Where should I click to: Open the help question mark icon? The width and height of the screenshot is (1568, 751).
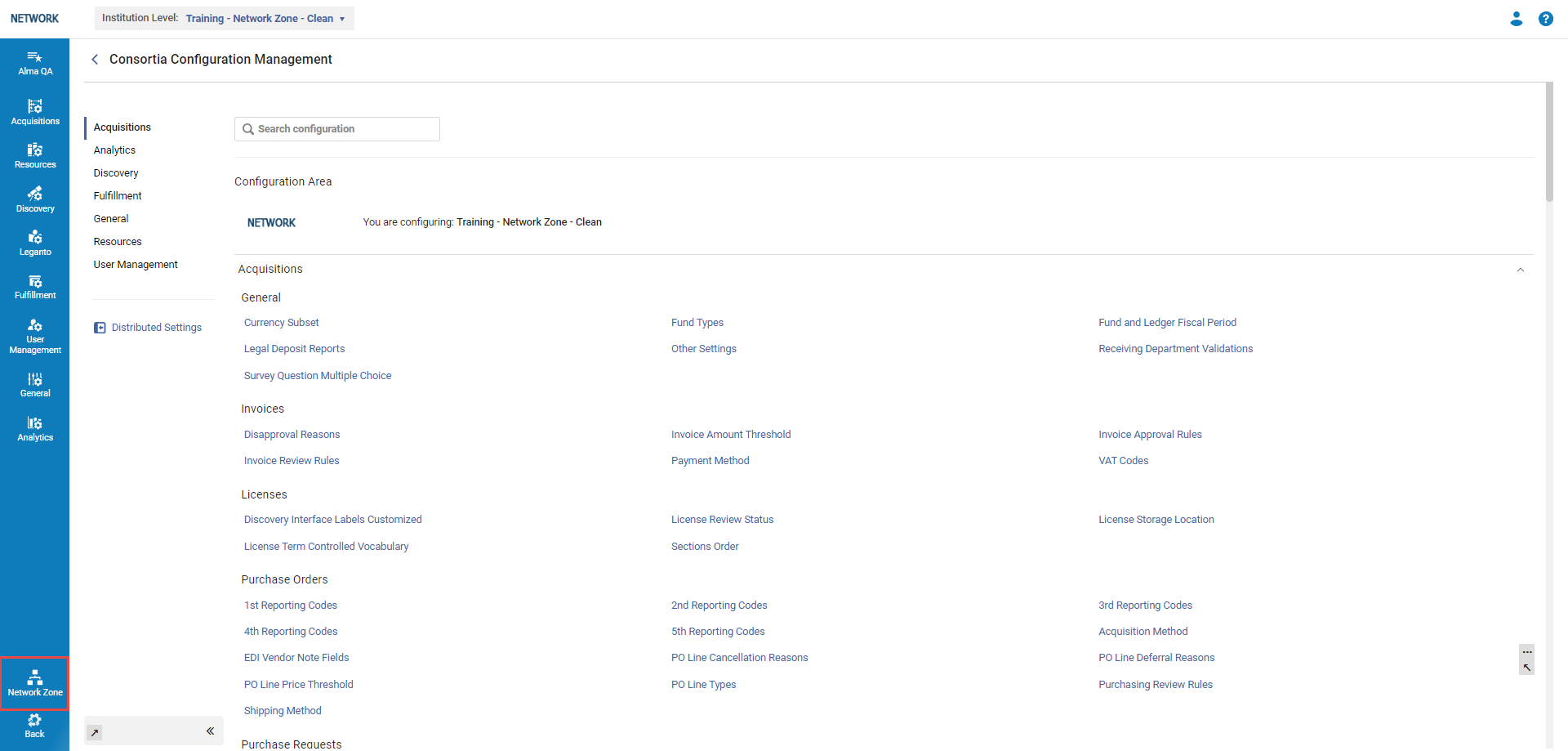(1545, 19)
